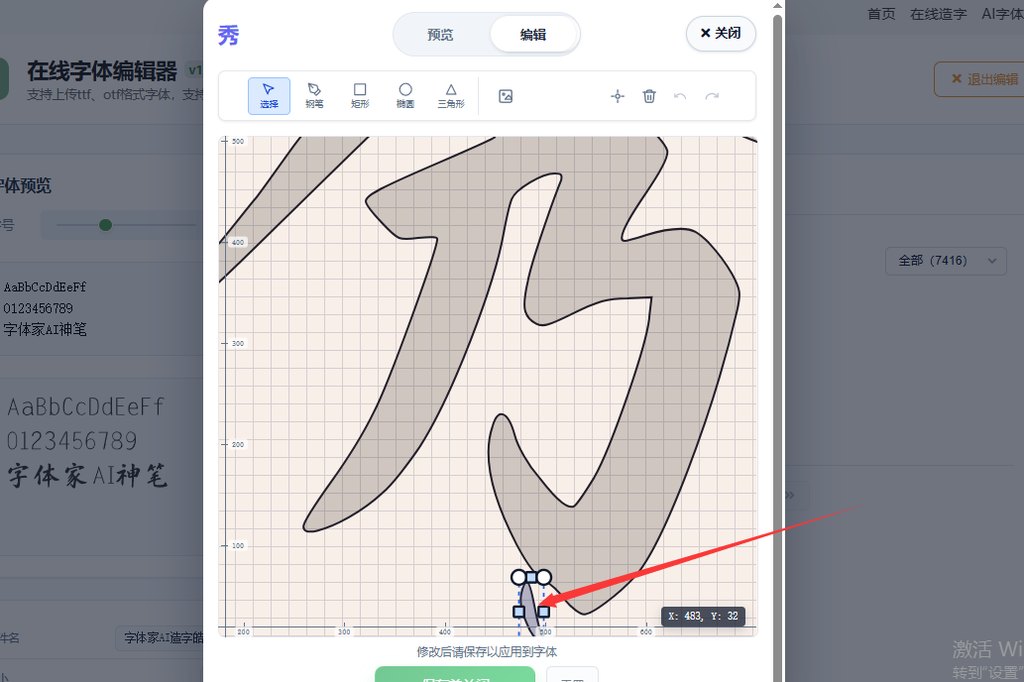This screenshot has height=682, width=1024.
Task: Open the 全部 (7416) filter dropdown
Action: [x=945, y=260]
